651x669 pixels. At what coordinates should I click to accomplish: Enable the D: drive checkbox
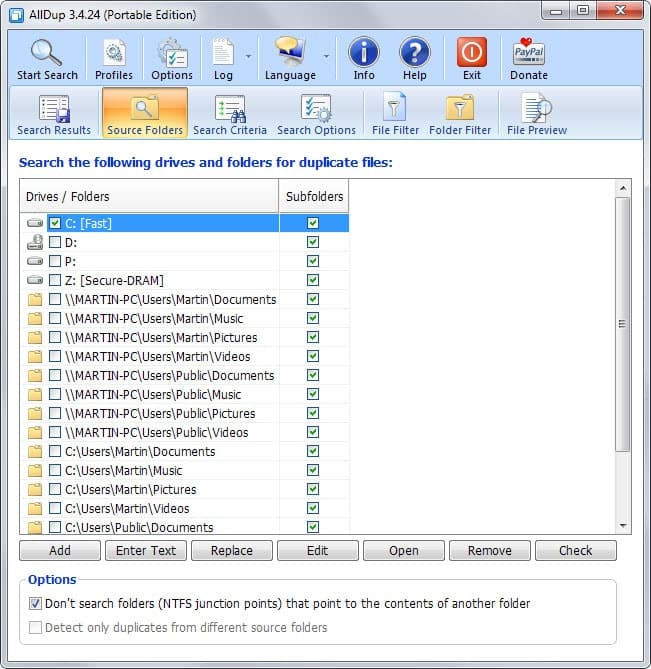pyautogui.click(x=55, y=242)
